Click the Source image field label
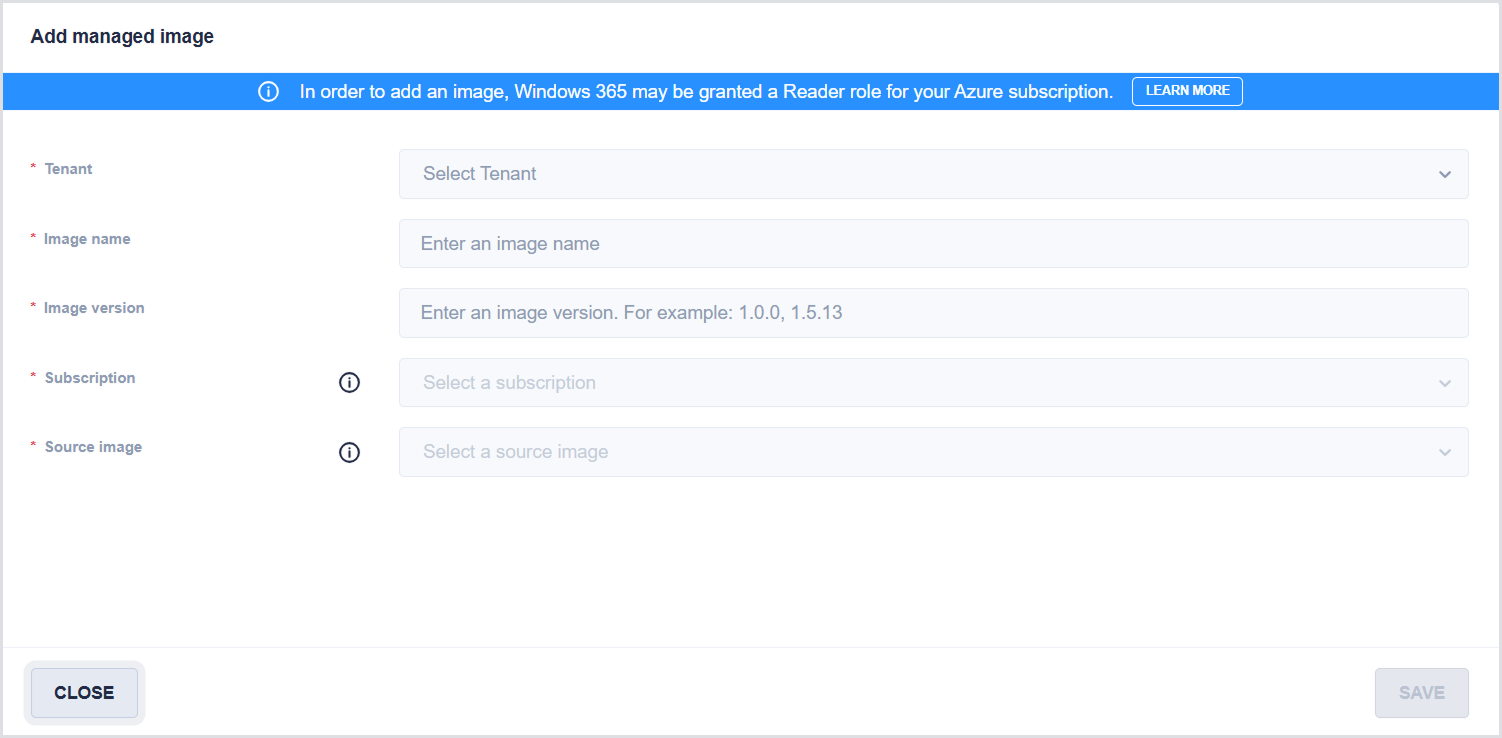 point(93,447)
